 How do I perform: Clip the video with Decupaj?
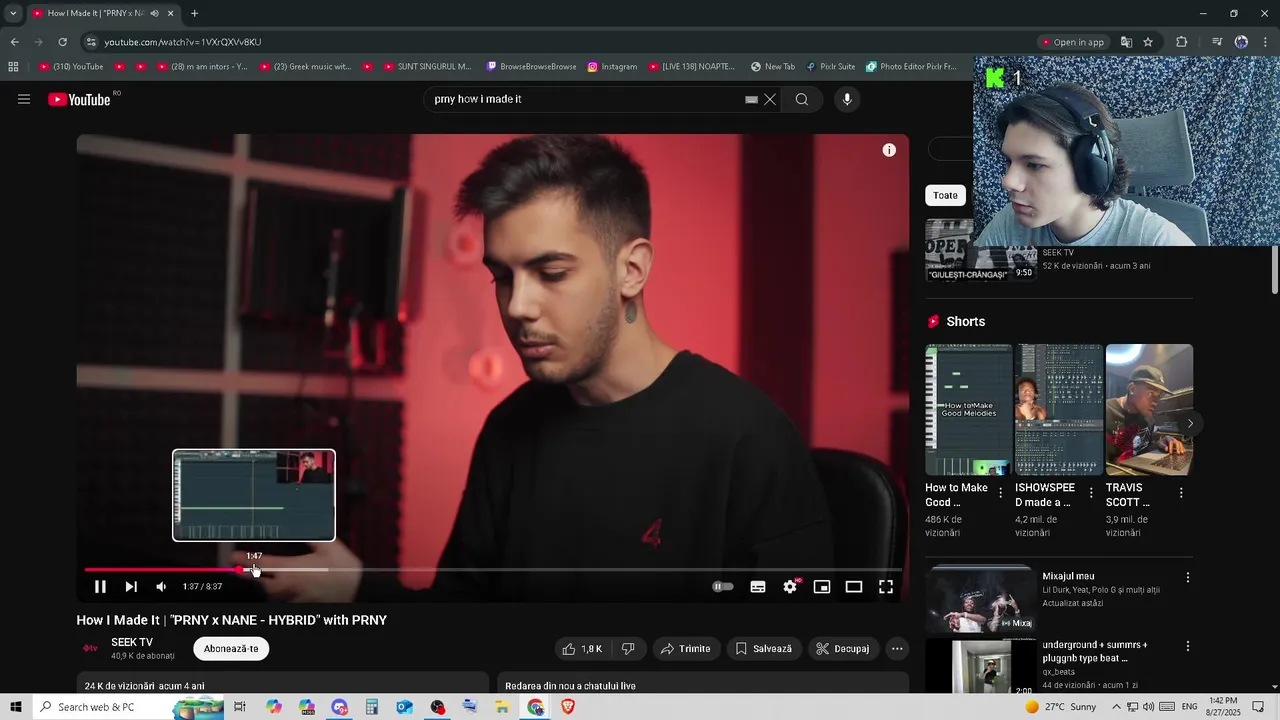tap(842, 649)
